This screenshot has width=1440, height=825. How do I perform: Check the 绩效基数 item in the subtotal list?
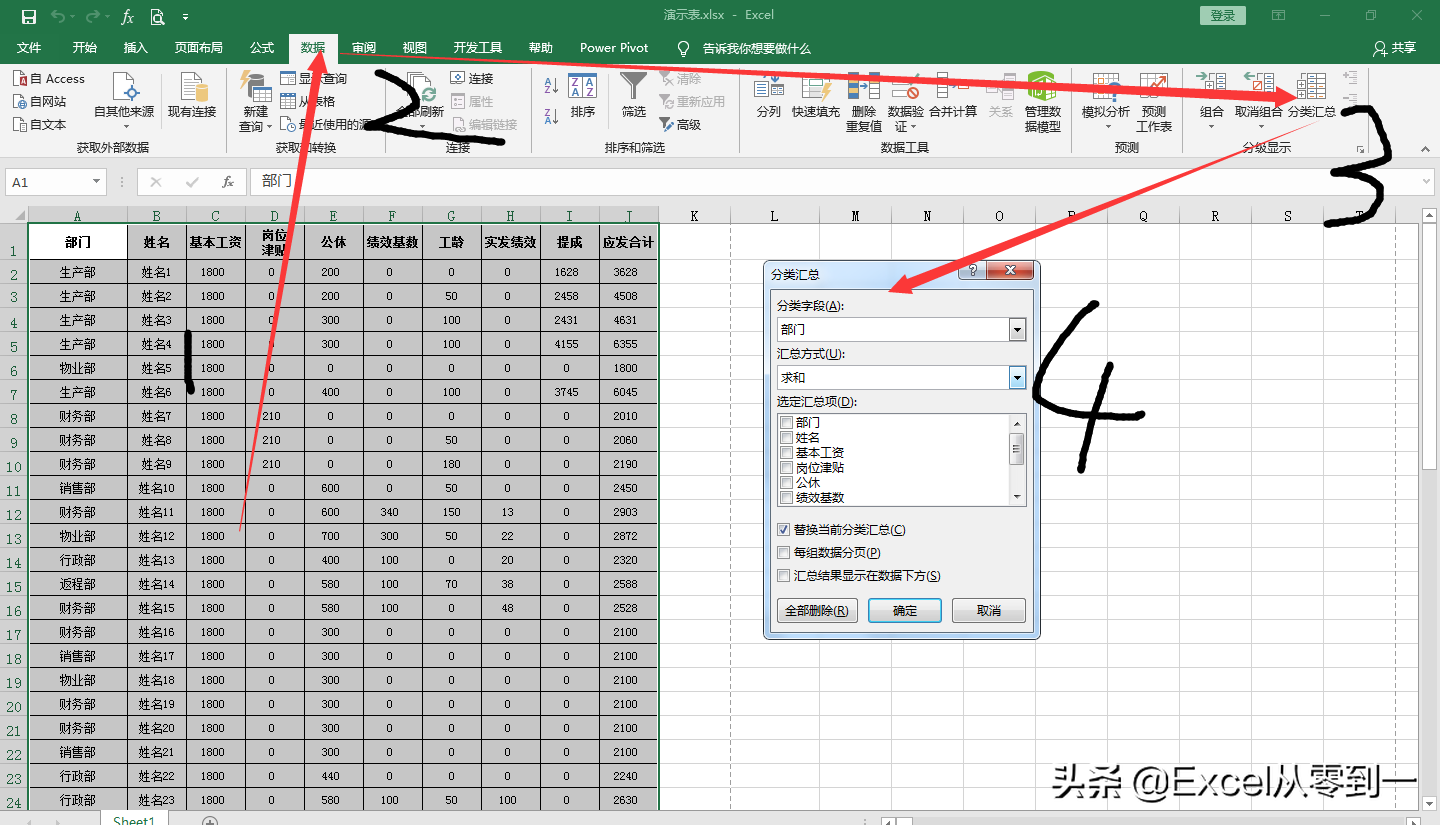tap(786, 498)
